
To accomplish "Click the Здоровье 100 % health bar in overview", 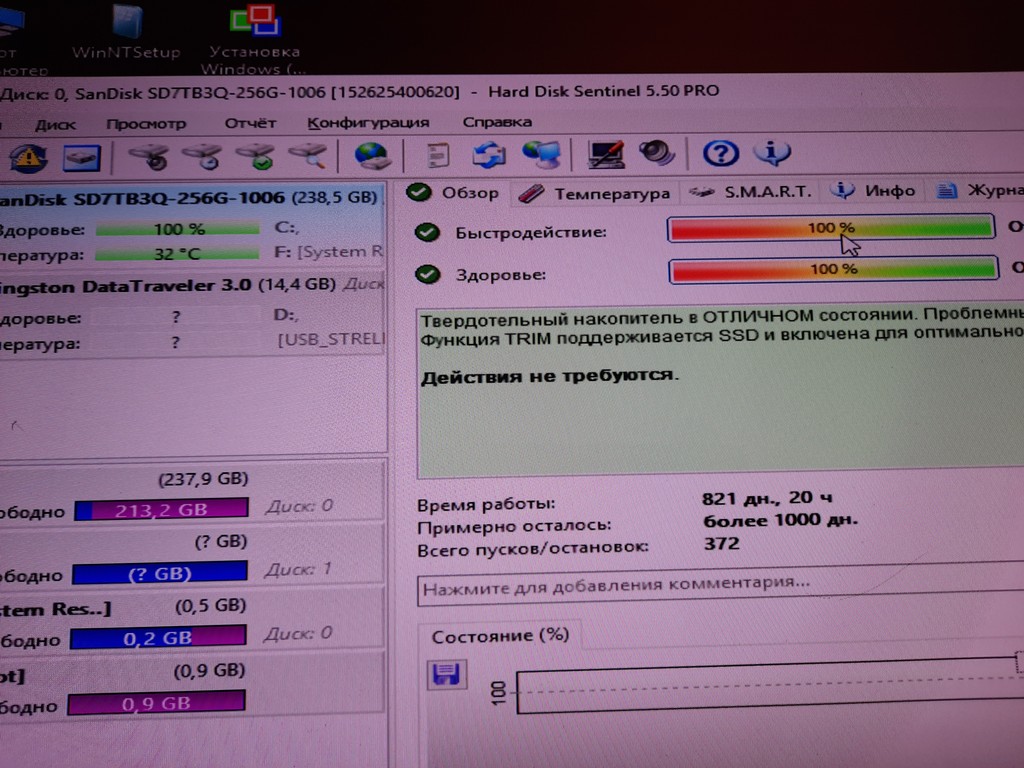I will [833, 269].
